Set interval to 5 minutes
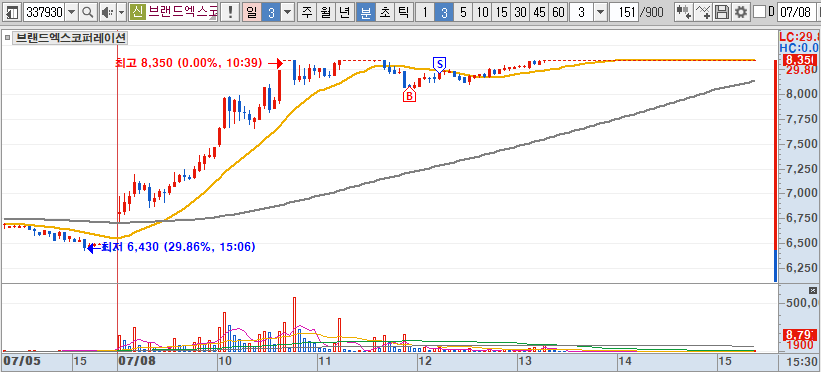The width and height of the screenshot is (821, 372). click(462, 12)
